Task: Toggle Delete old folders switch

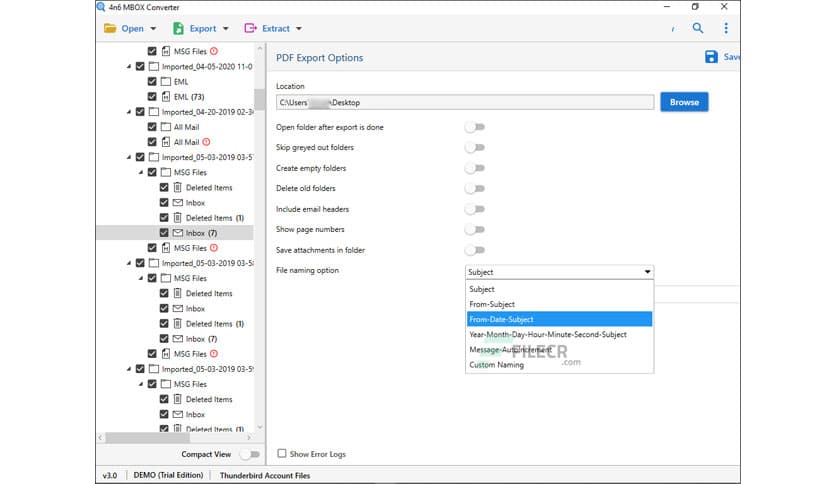Action: point(475,188)
